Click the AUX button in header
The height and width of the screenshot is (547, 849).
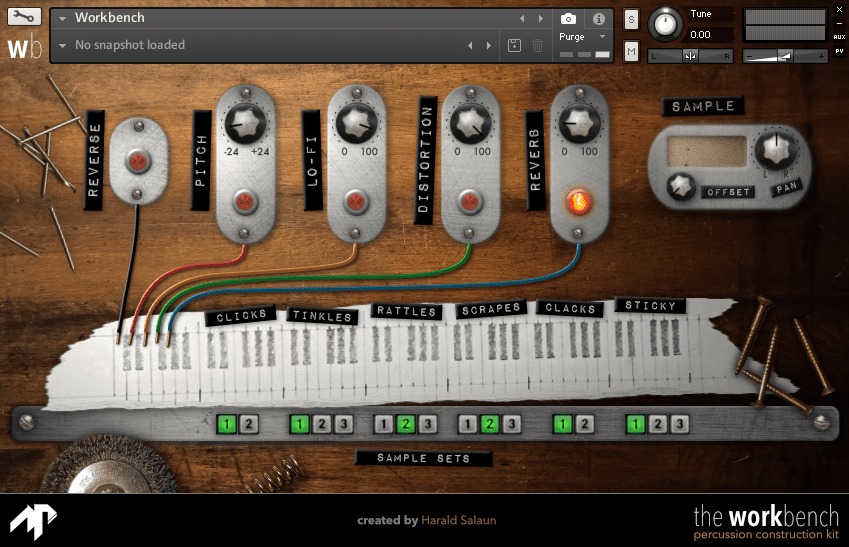[x=839, y=37]
